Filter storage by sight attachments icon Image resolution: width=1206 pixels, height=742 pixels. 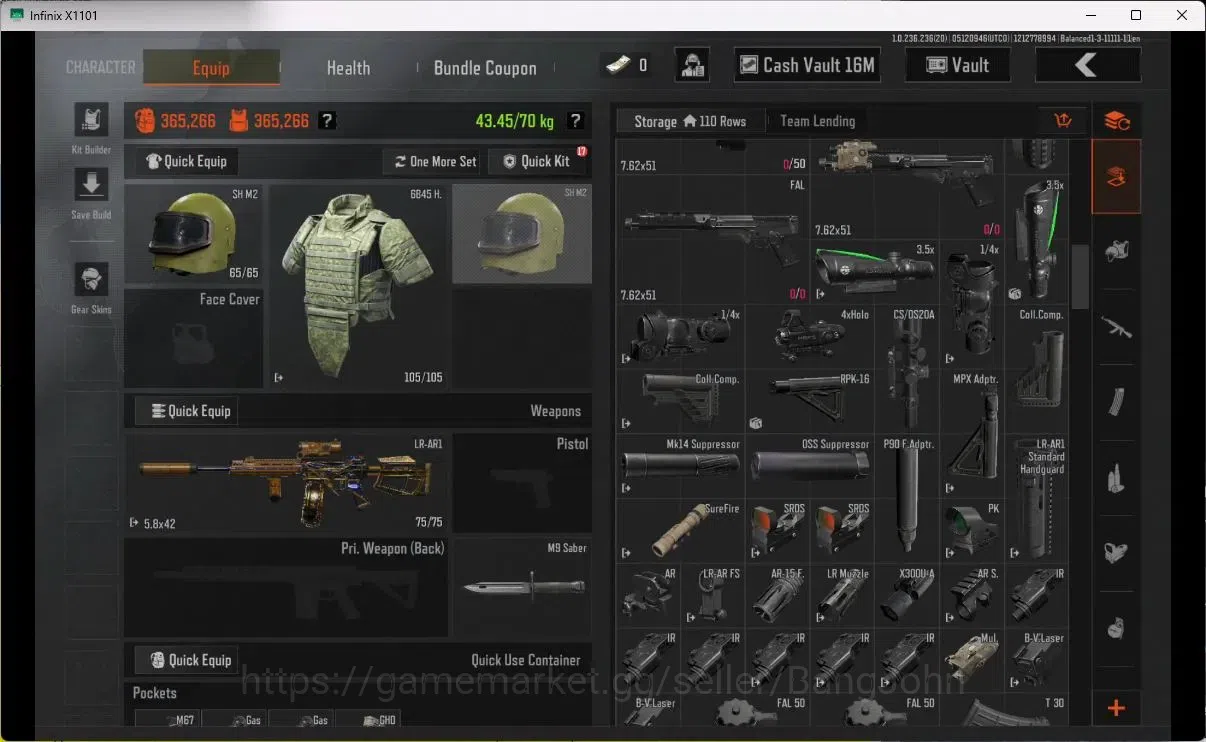pos(1116,552)
